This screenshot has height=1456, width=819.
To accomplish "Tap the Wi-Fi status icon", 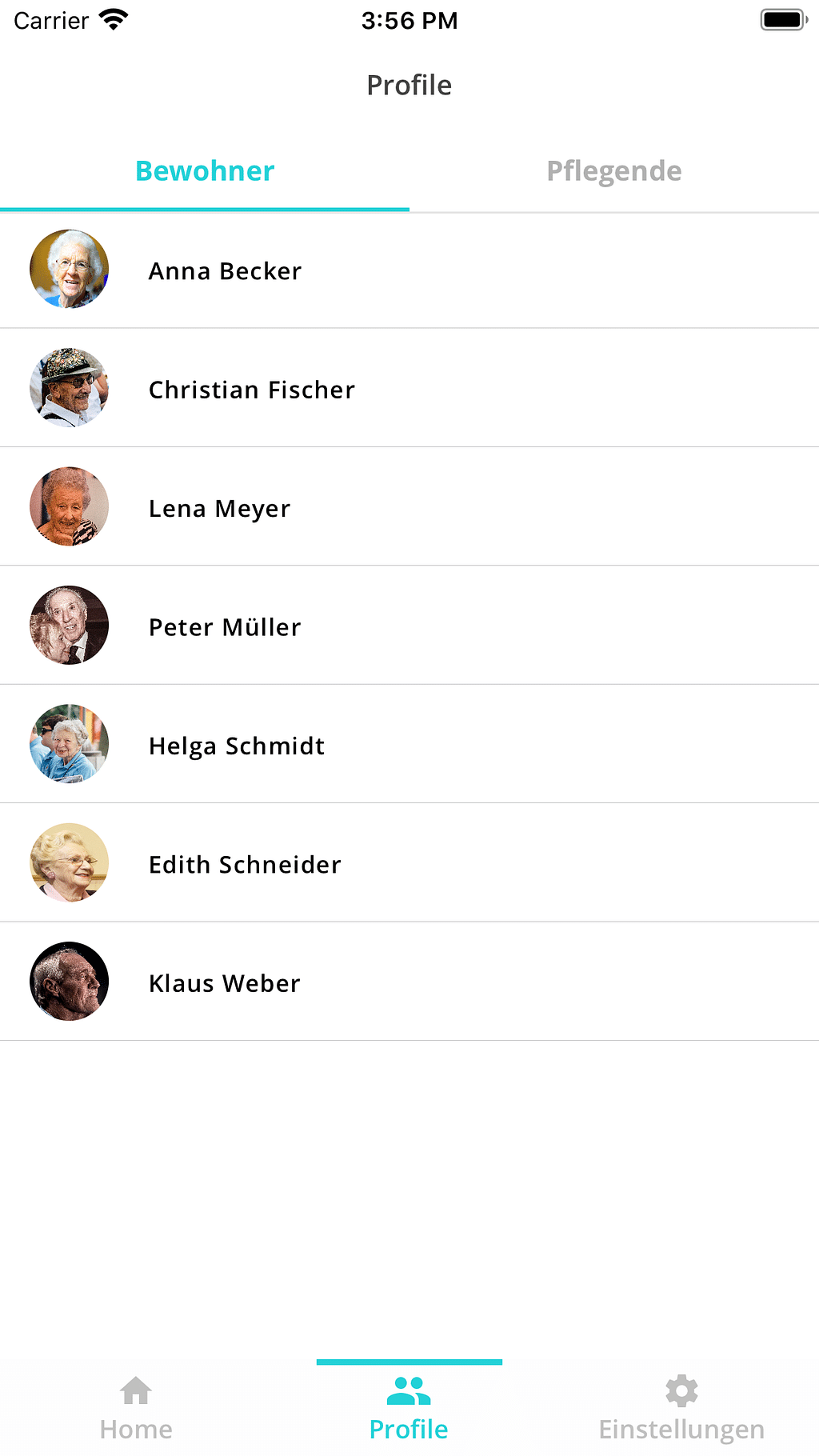I will tap(114, 20).
